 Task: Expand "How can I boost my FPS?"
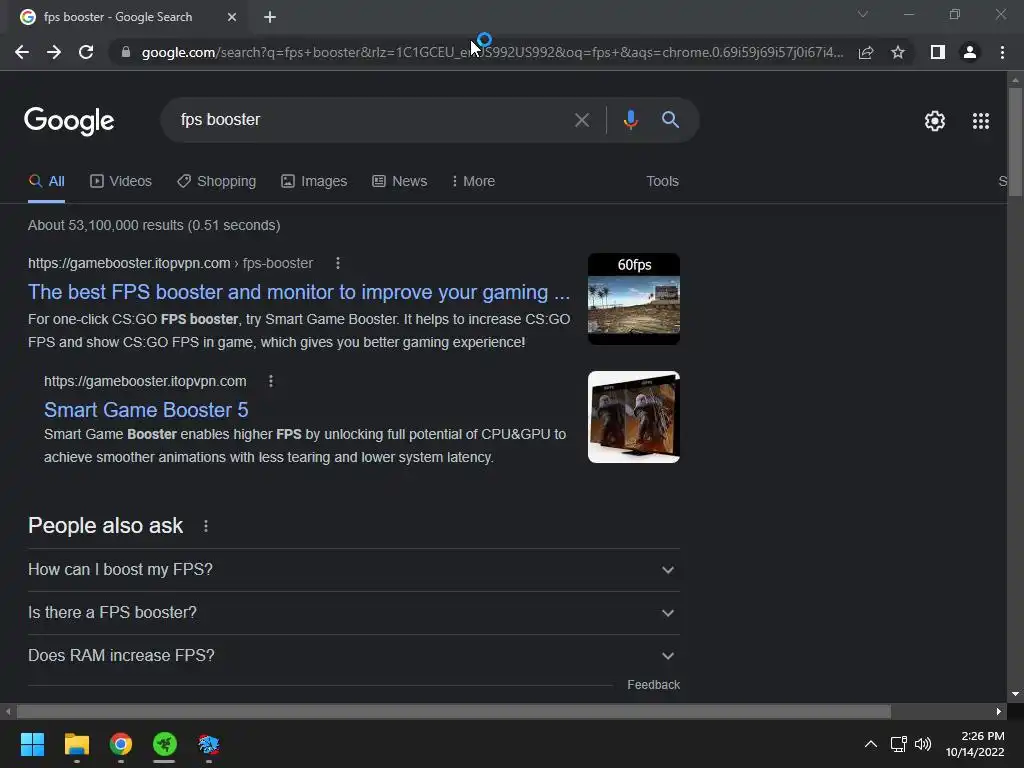(x=354, y=569)
